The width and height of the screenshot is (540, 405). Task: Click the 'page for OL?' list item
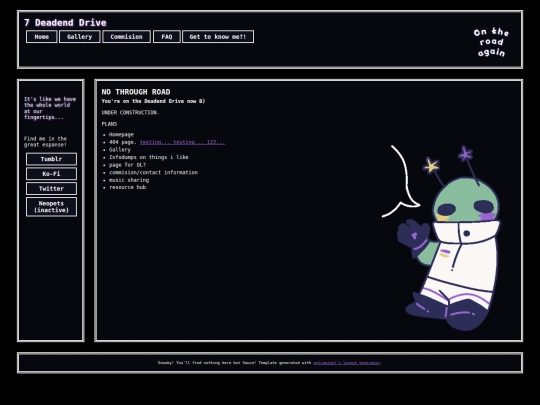pos(127,165)
